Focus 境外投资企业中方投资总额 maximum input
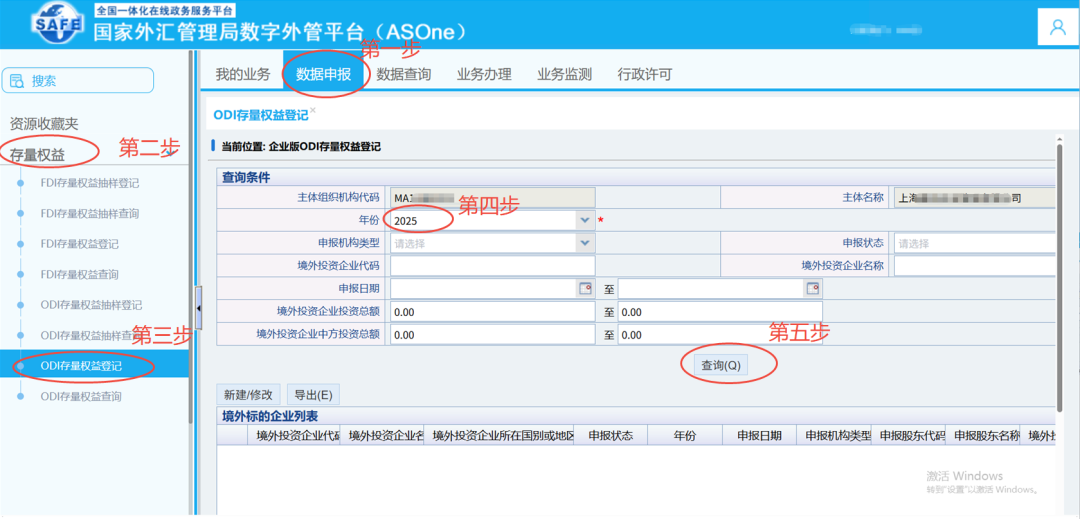This screenshot has height=519, width=1080. [x=720, y=335]
